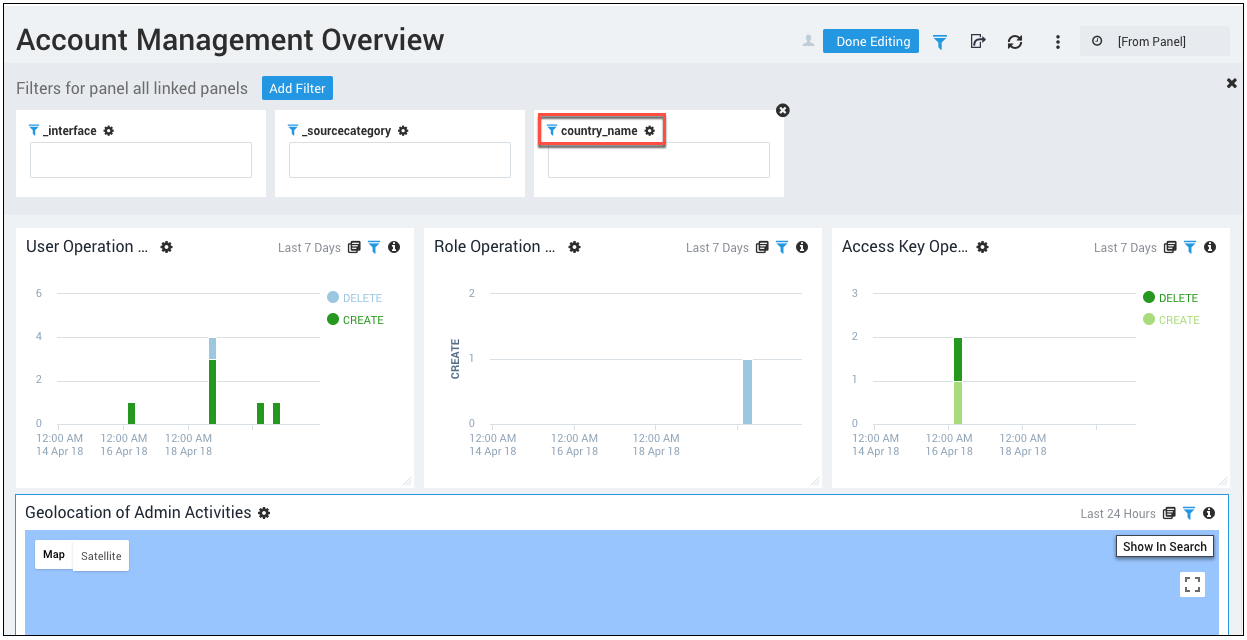
Task: Open User Operation panel settings gear
Action: [x=167, y=247]
